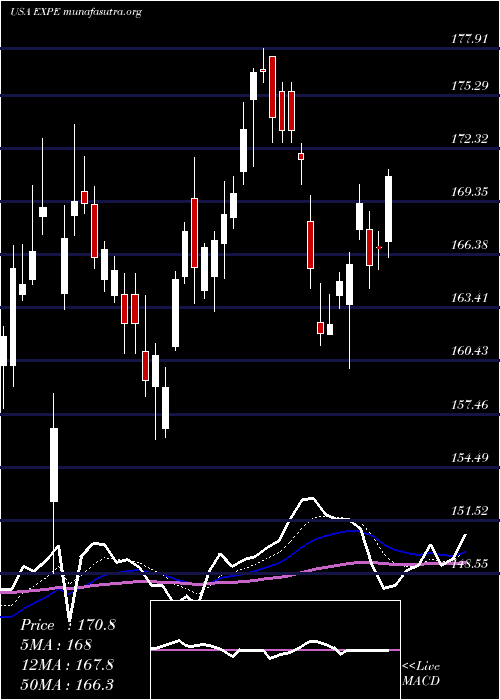Select the 154.49 price axis label
The image size is (500, 700).
[468, 458]
